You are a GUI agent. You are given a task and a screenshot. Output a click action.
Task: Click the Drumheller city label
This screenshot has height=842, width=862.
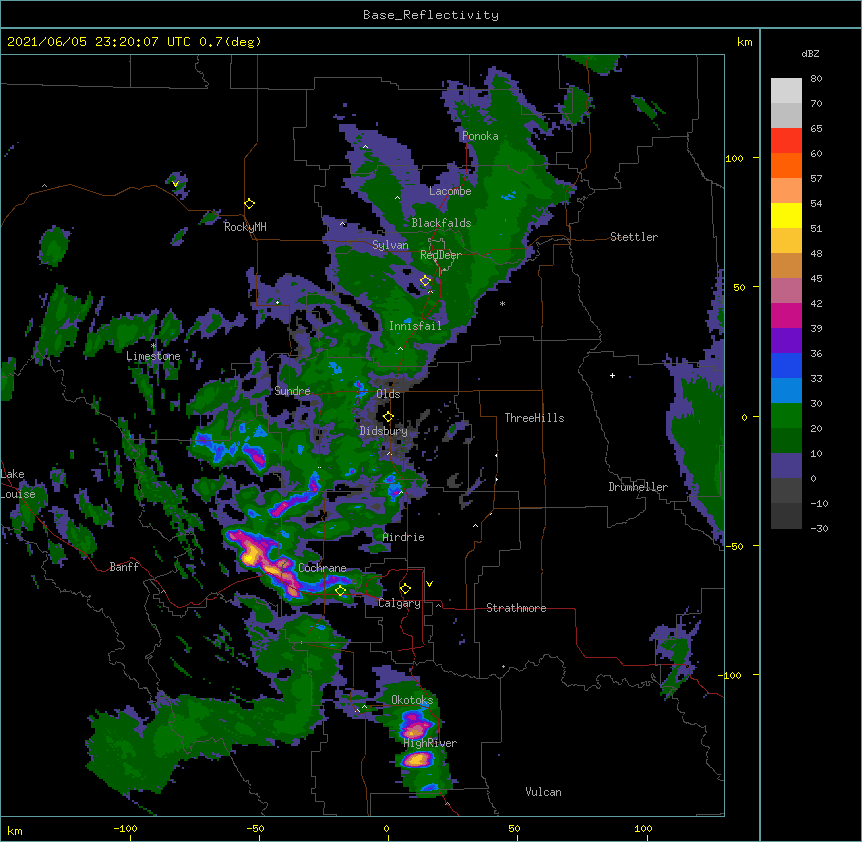tap(638, 487)
